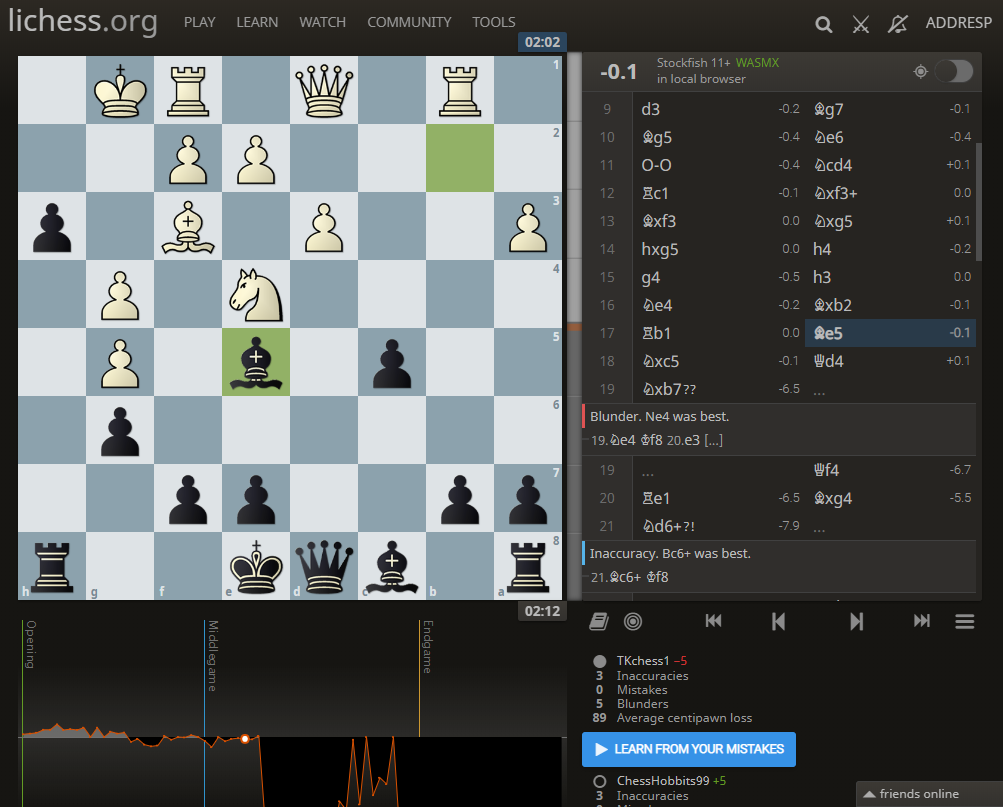Jump to final position with fast-forward icon
This screenshot has height=807, width=1003.
[920, 620]
